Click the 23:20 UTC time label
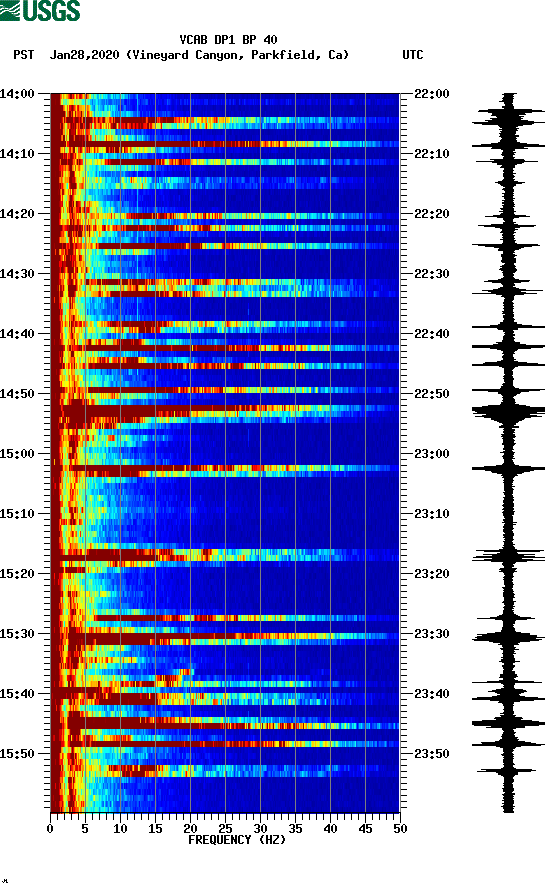The image size is (552, 892). tap(432, 574)
